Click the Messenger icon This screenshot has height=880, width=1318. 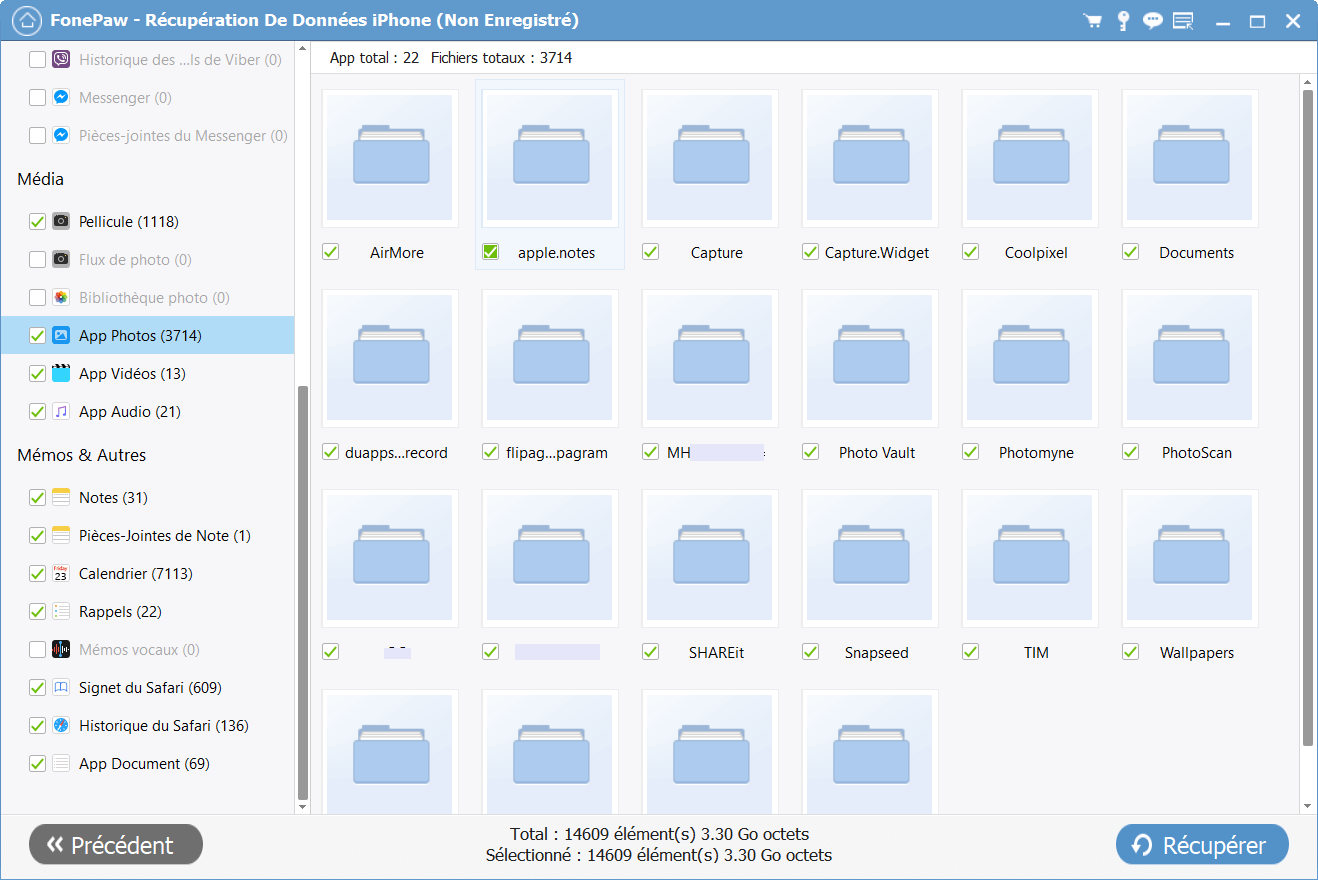coord(61,98)
